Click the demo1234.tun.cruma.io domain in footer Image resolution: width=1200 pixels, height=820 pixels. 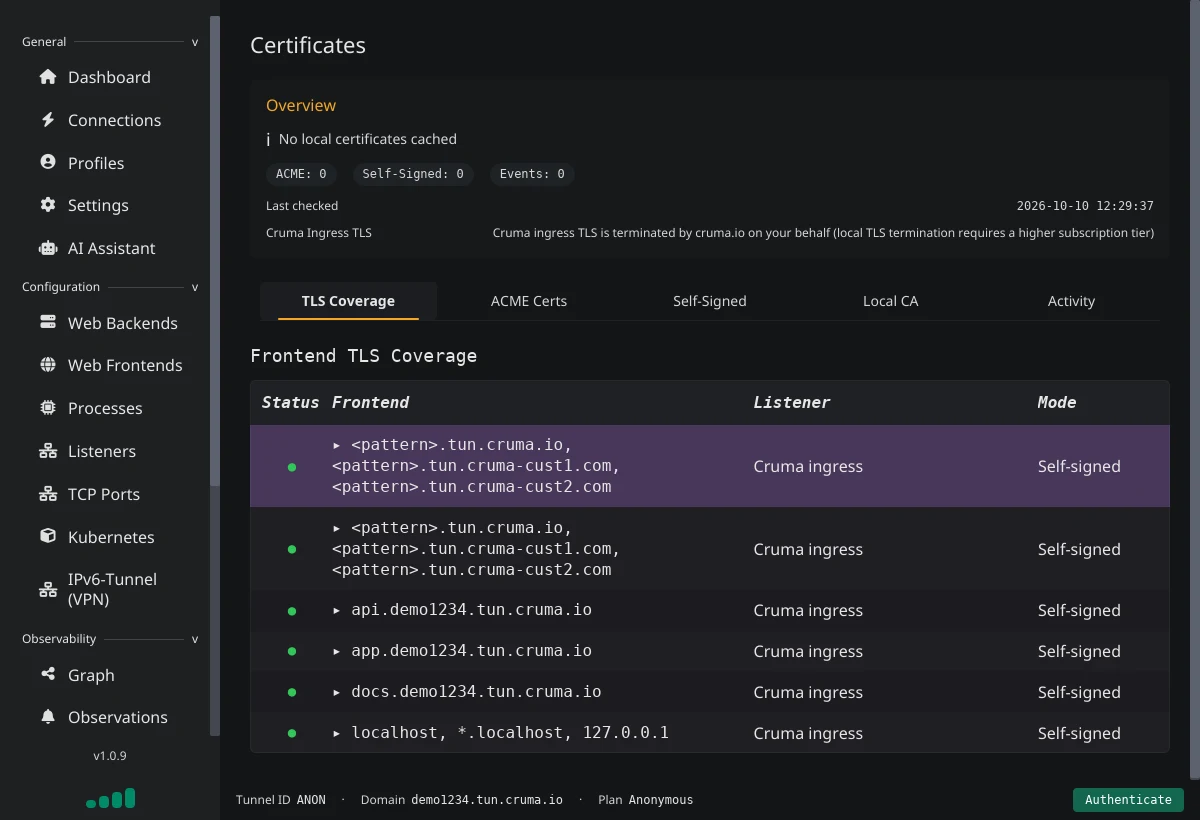click(x=487, y=800)
